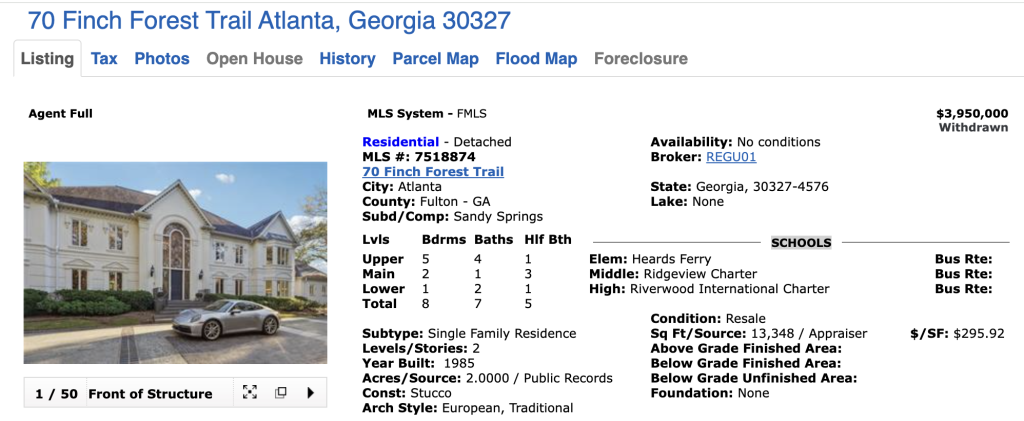View the History tab
Screen dimensions: 1024x421
point(347,59)
